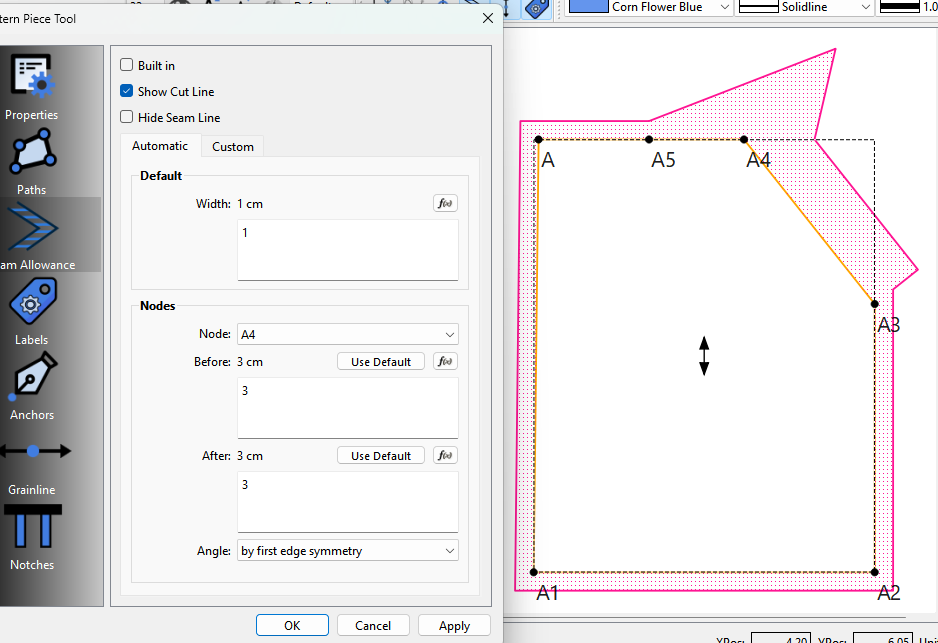Select the Notches section icon

pos(33,526)
